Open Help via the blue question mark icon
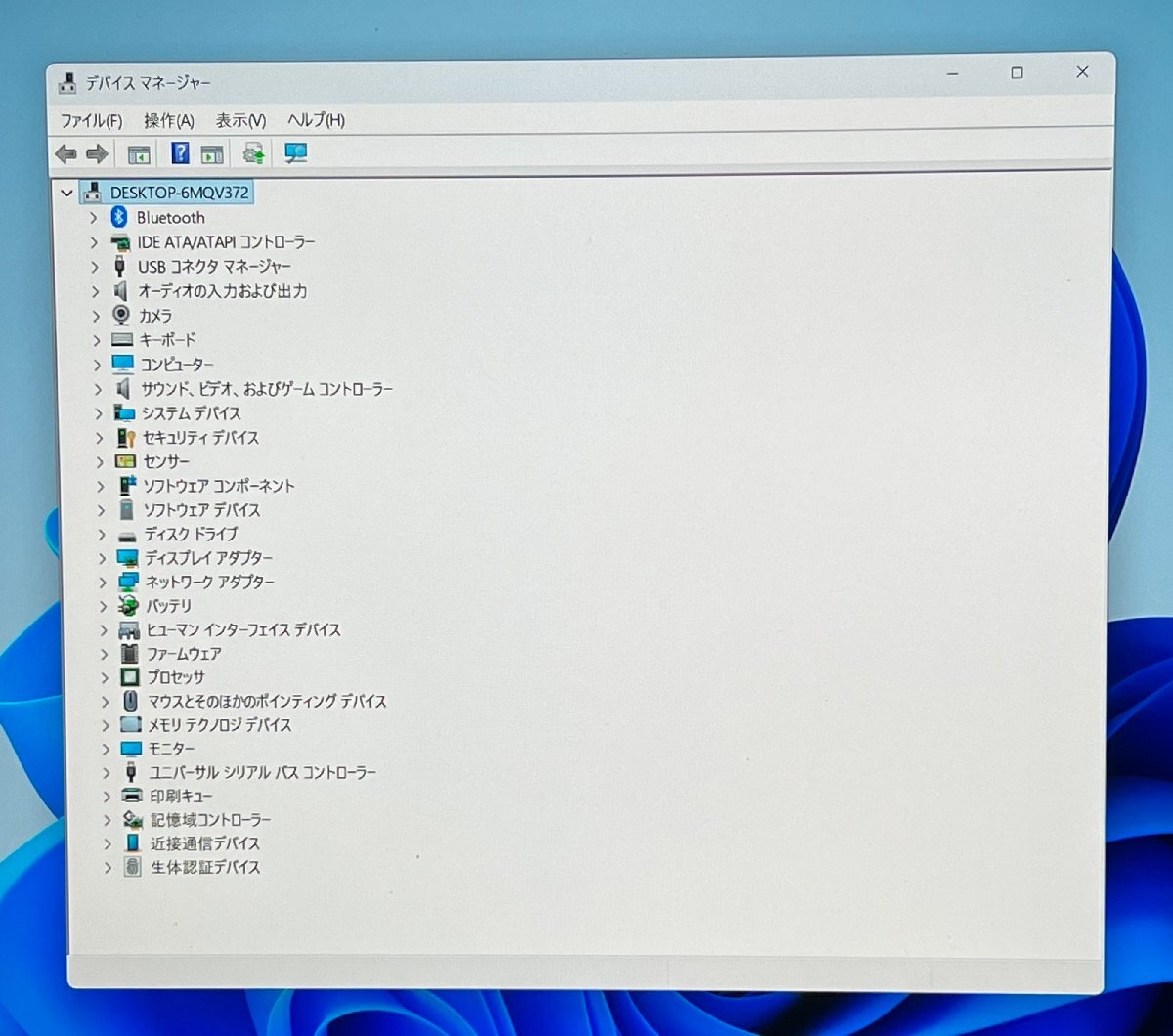1173x1036 pixels. (x=181, y=152)
